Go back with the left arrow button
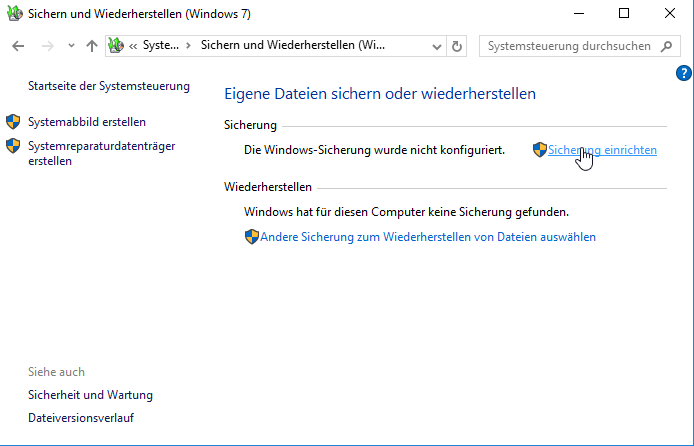The width and height of the screenshot is (694, 446). tap(18, 46)
